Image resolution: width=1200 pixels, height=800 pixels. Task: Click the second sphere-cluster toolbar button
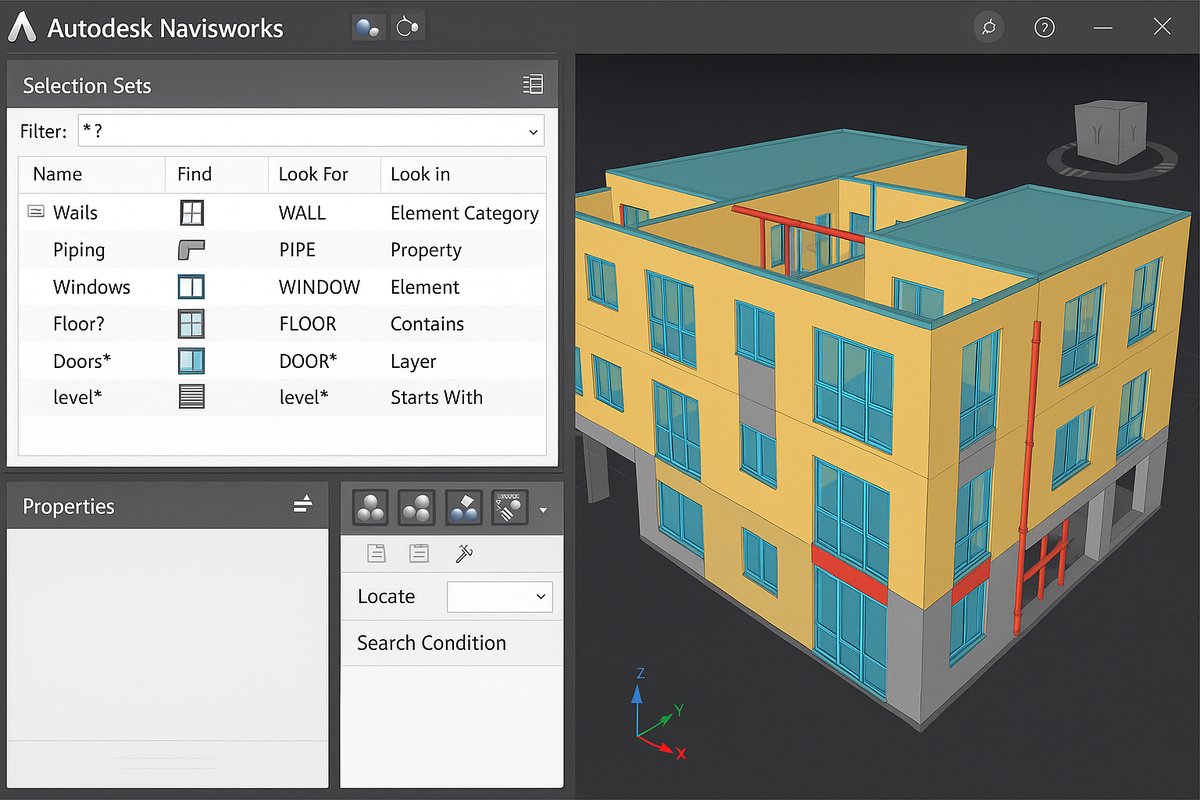pos(417,508)
